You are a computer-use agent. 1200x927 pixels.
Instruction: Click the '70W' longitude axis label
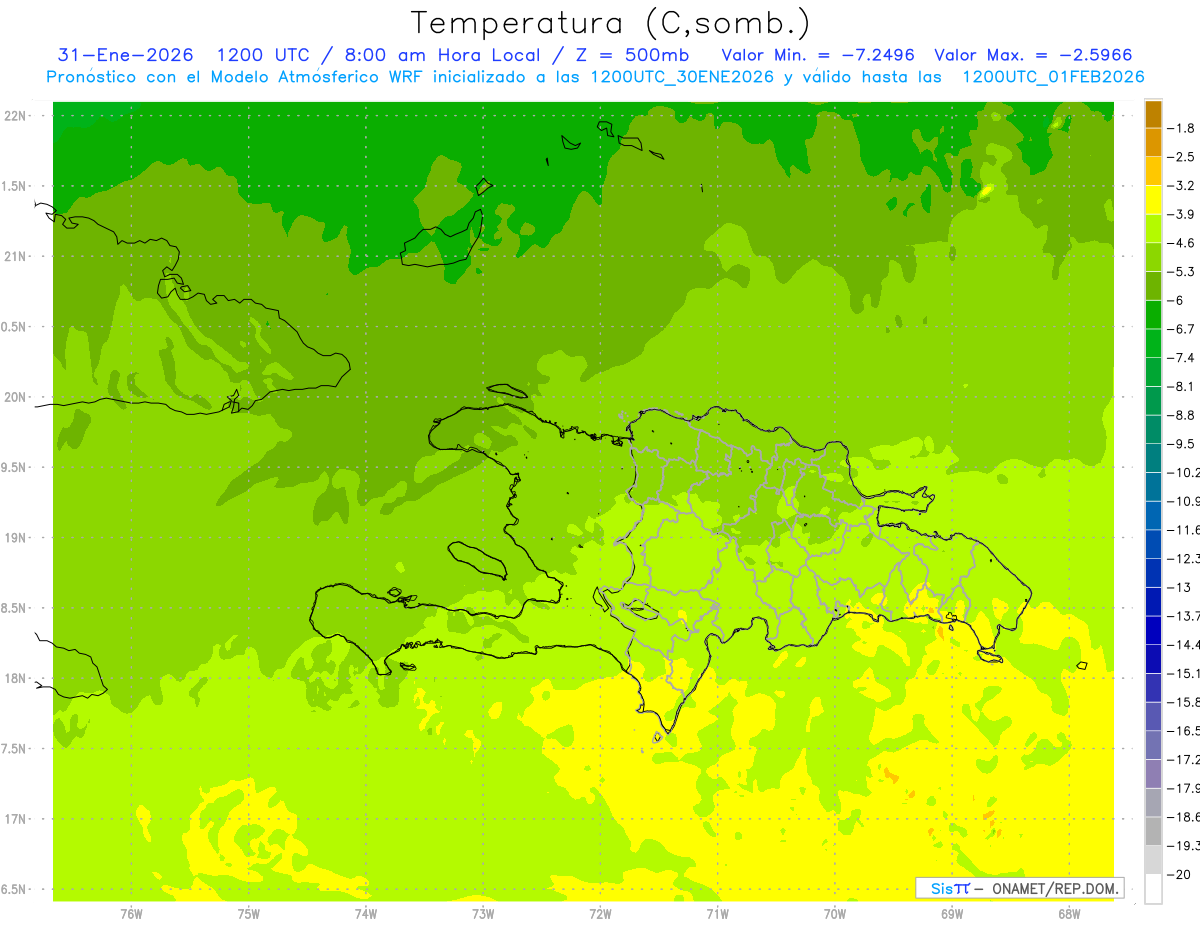point(835,913)
